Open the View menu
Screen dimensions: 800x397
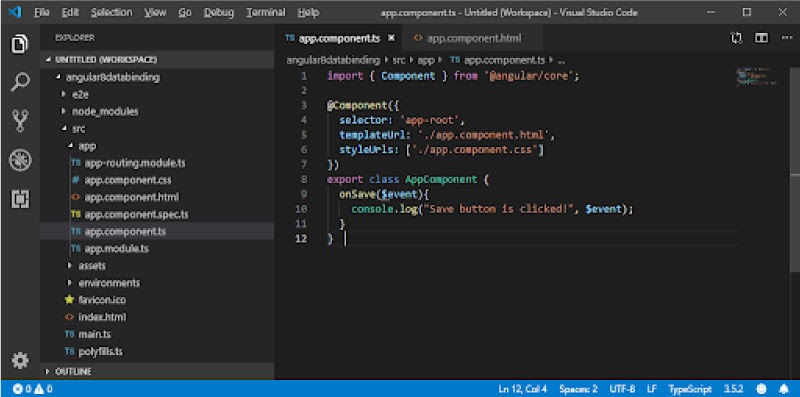coord(155,12)
